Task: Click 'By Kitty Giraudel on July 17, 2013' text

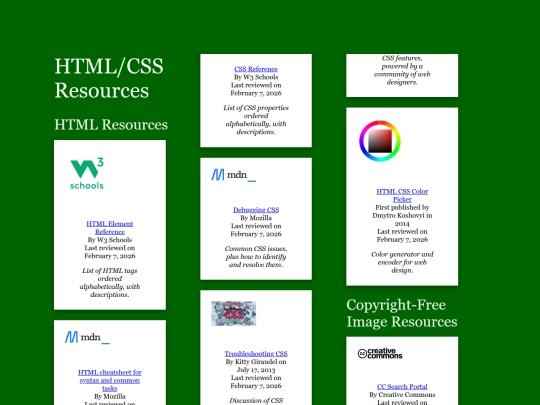Action: [256, 366]
